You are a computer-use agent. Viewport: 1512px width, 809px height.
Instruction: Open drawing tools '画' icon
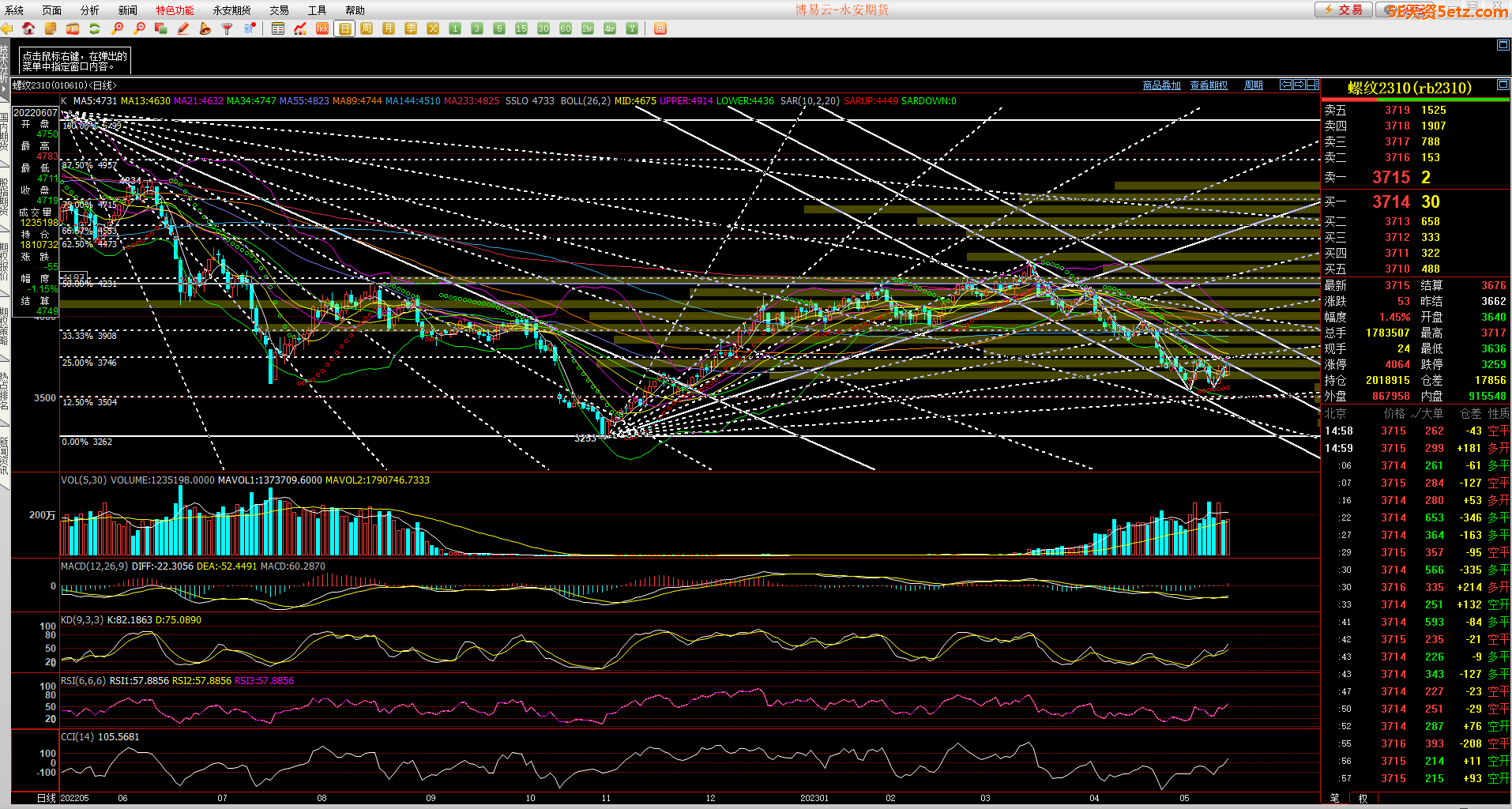(x=660, y=28)
